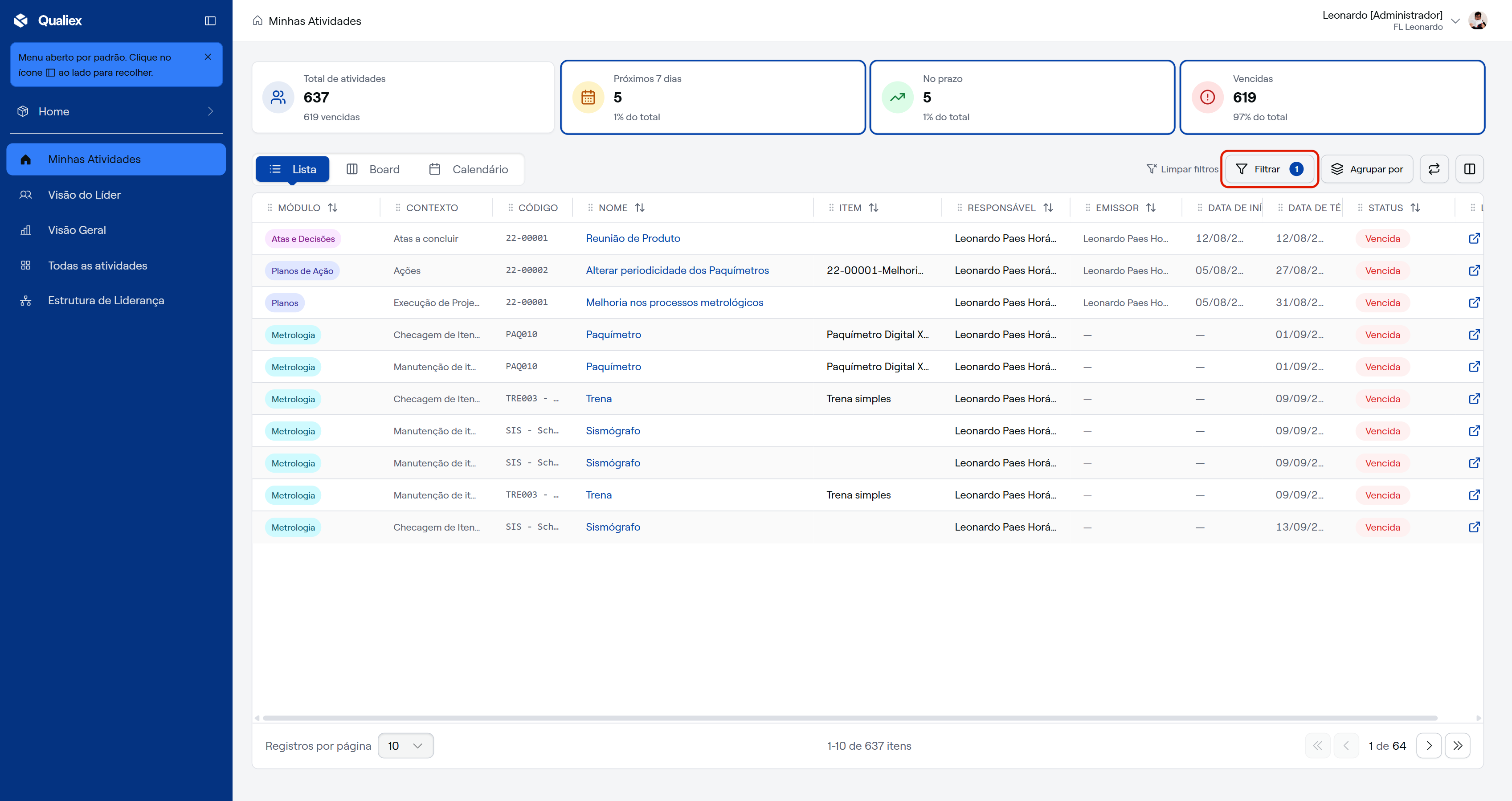Select the Vencidas summary card
Image resolution: width=1512 pixels, height=801 pixels.
click(x=1332, y=98)
